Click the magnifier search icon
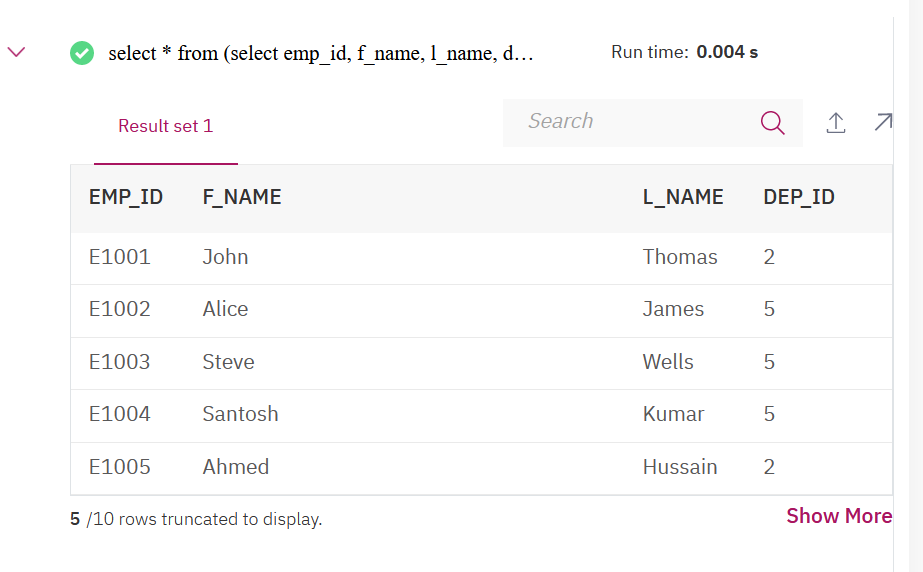Viewport: 923px width, 572px height. [x=772, y=122]
